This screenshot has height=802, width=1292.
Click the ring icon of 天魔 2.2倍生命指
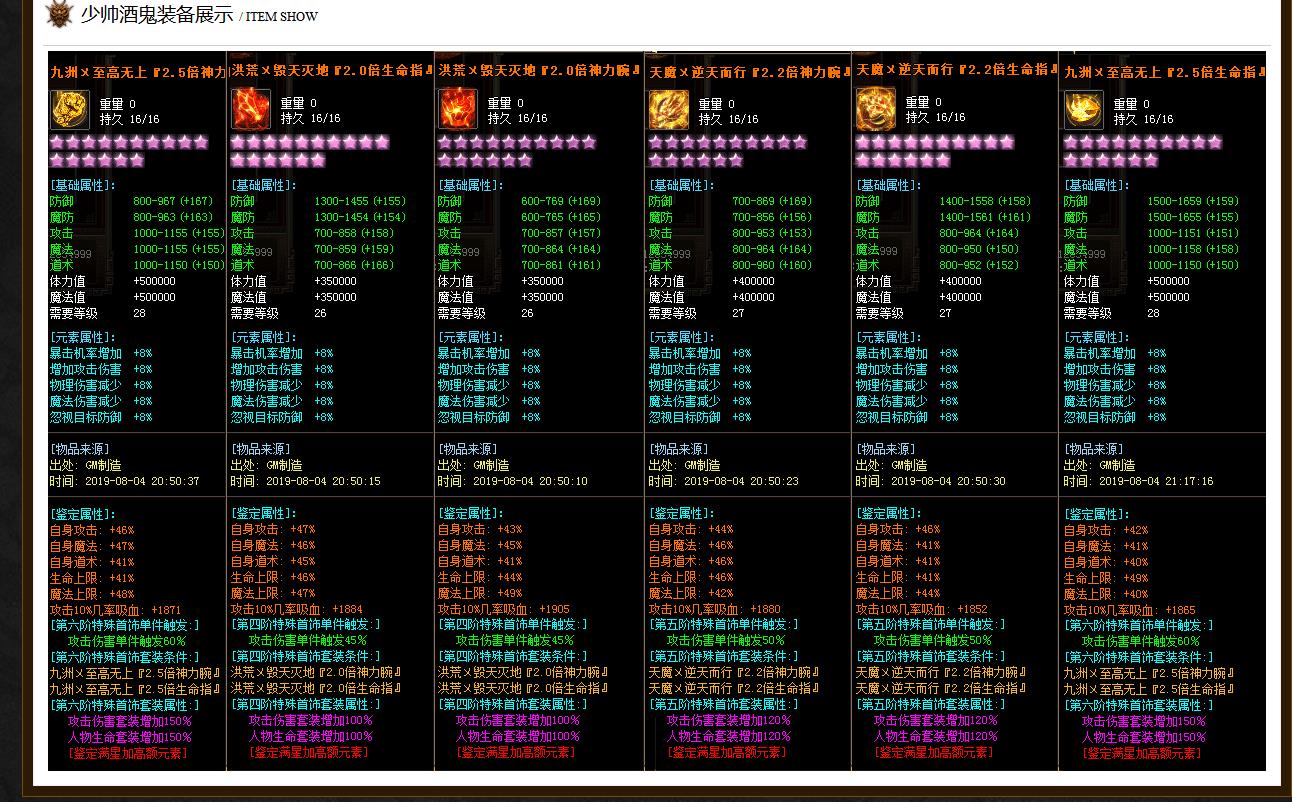(x=876, y=109)
